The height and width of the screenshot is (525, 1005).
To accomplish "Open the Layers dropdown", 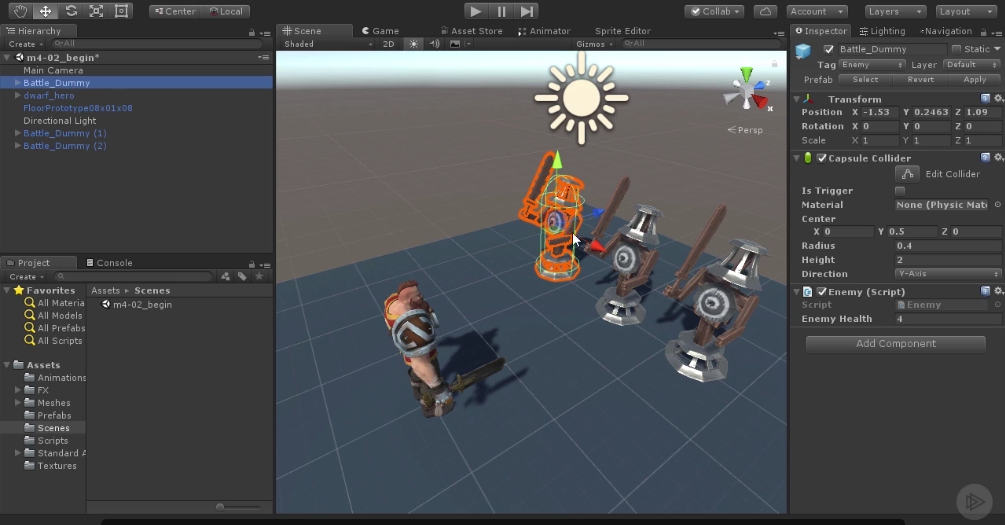I will 895,12.
